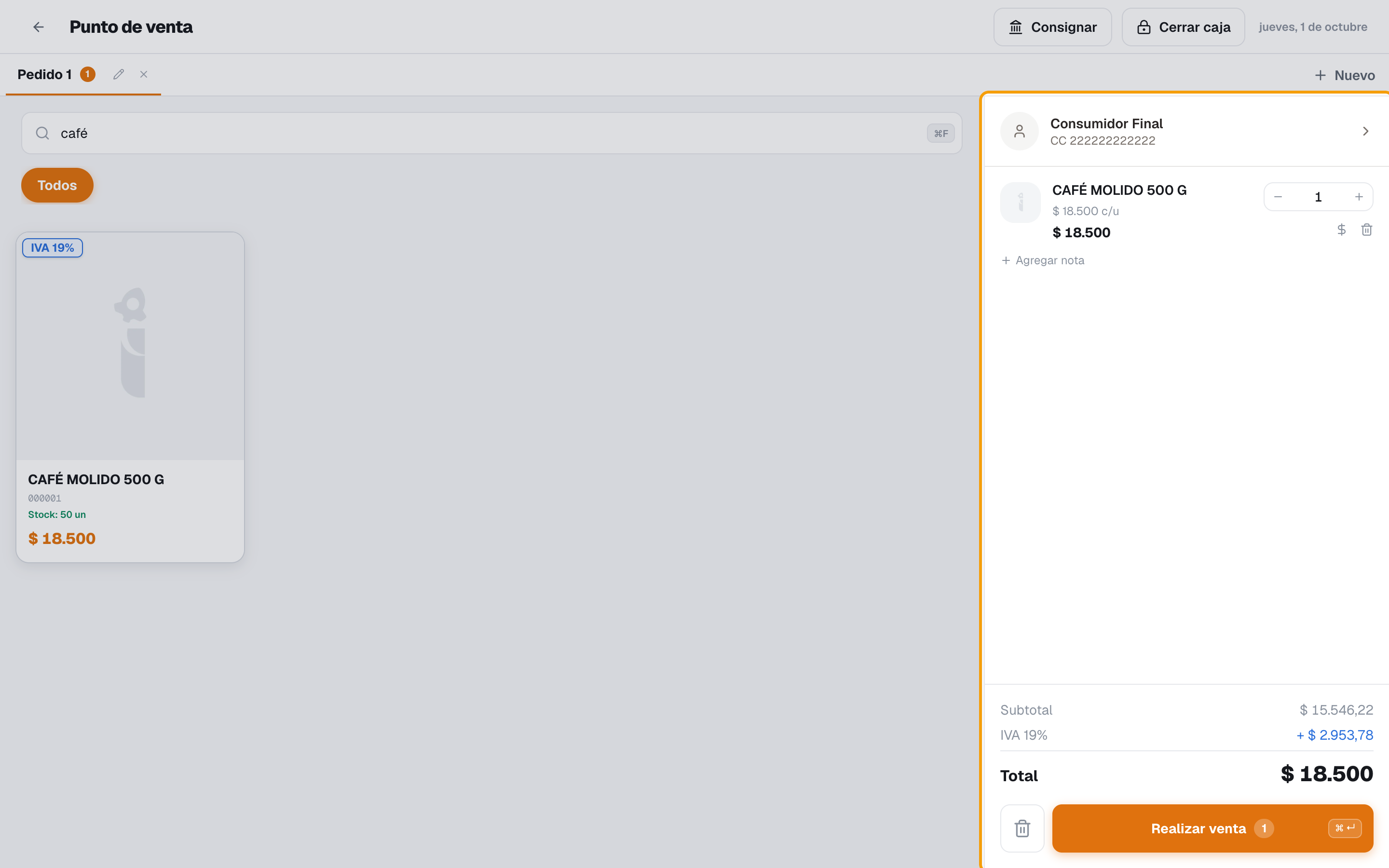Open the Consignar bank deposit button

[x=1053, y=27]
